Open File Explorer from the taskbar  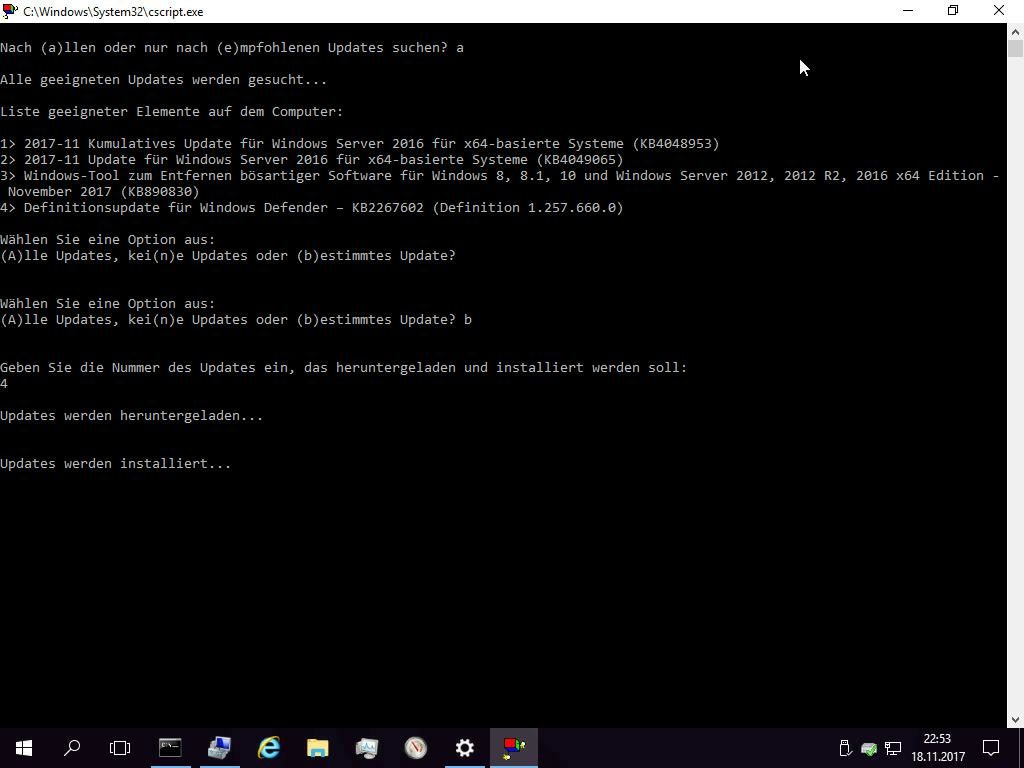click(x=318, y=747)
